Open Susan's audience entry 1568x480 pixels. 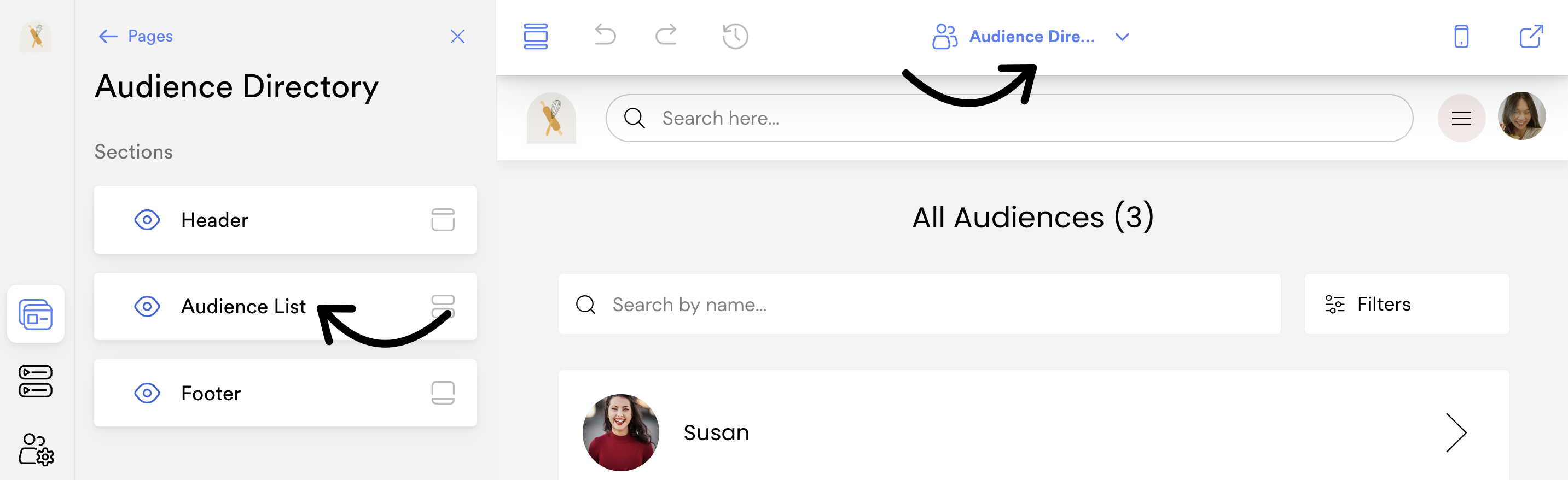click(1033, 426)
